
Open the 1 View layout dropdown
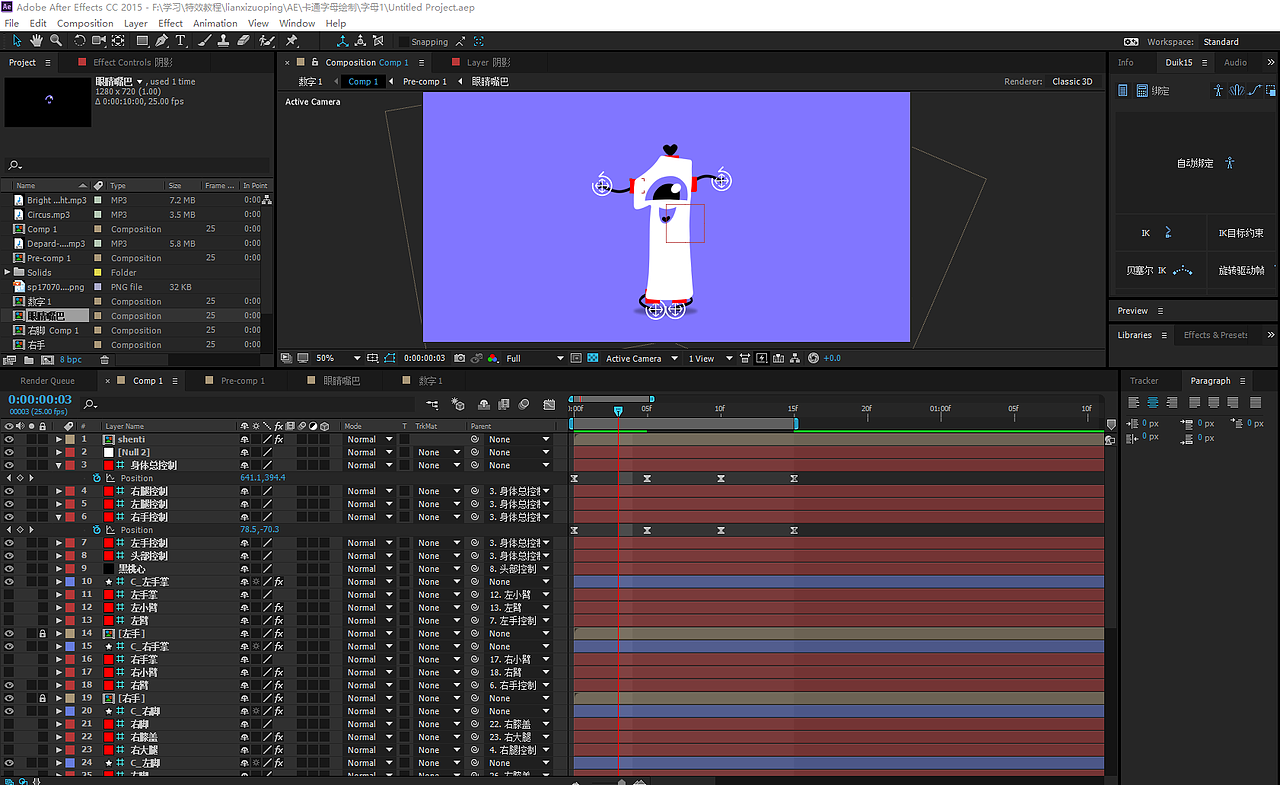pos(710,358)
